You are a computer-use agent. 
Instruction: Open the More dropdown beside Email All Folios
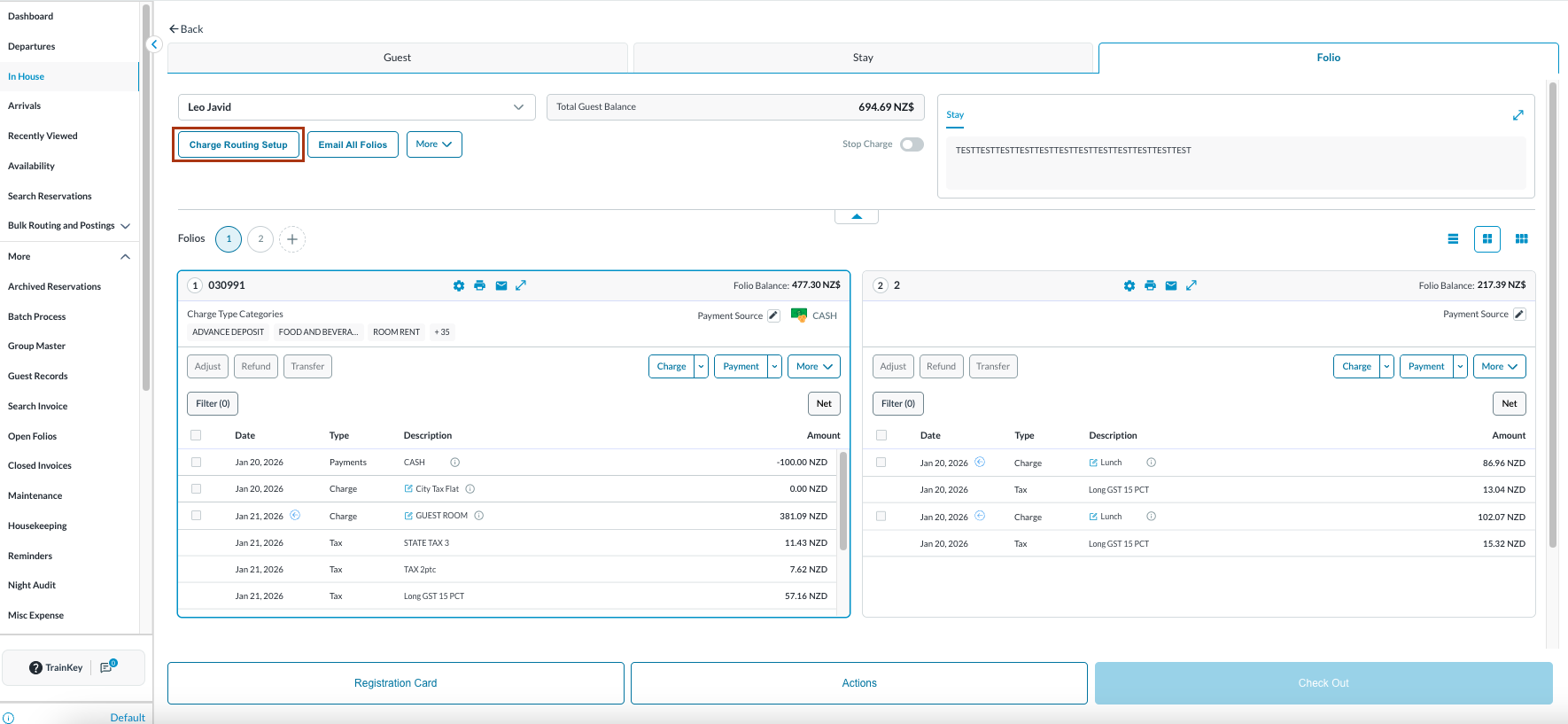(x=434, y=144)
